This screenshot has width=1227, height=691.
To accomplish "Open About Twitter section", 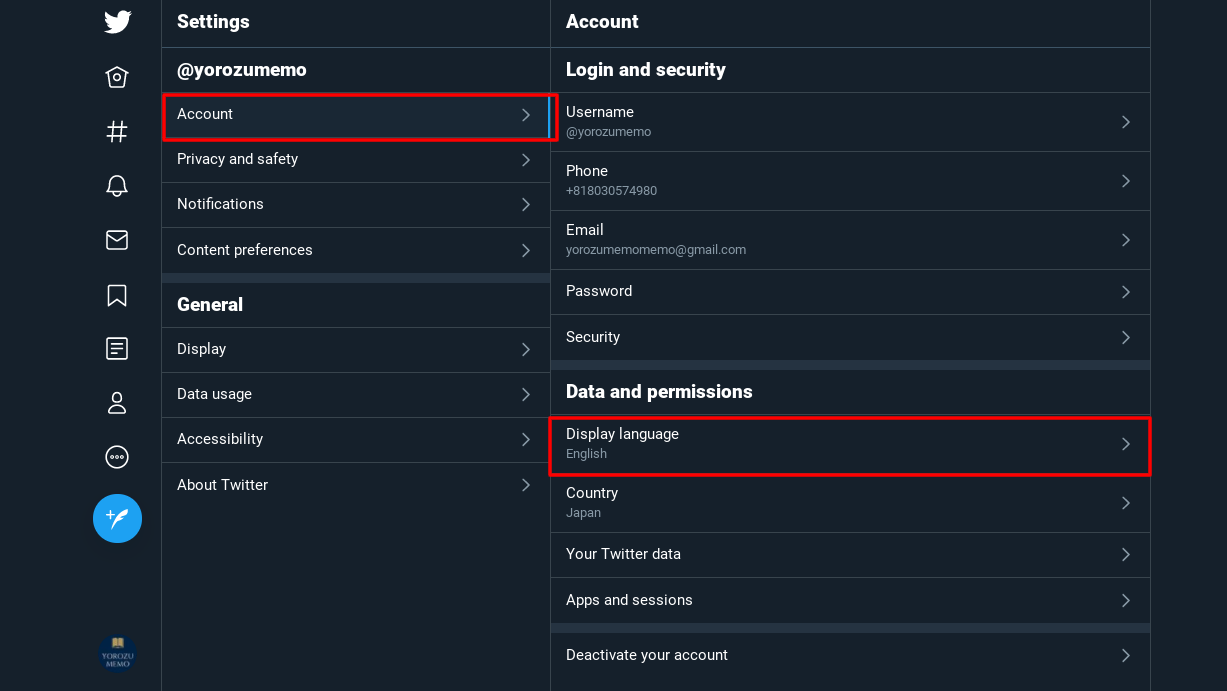I will 356,485.
